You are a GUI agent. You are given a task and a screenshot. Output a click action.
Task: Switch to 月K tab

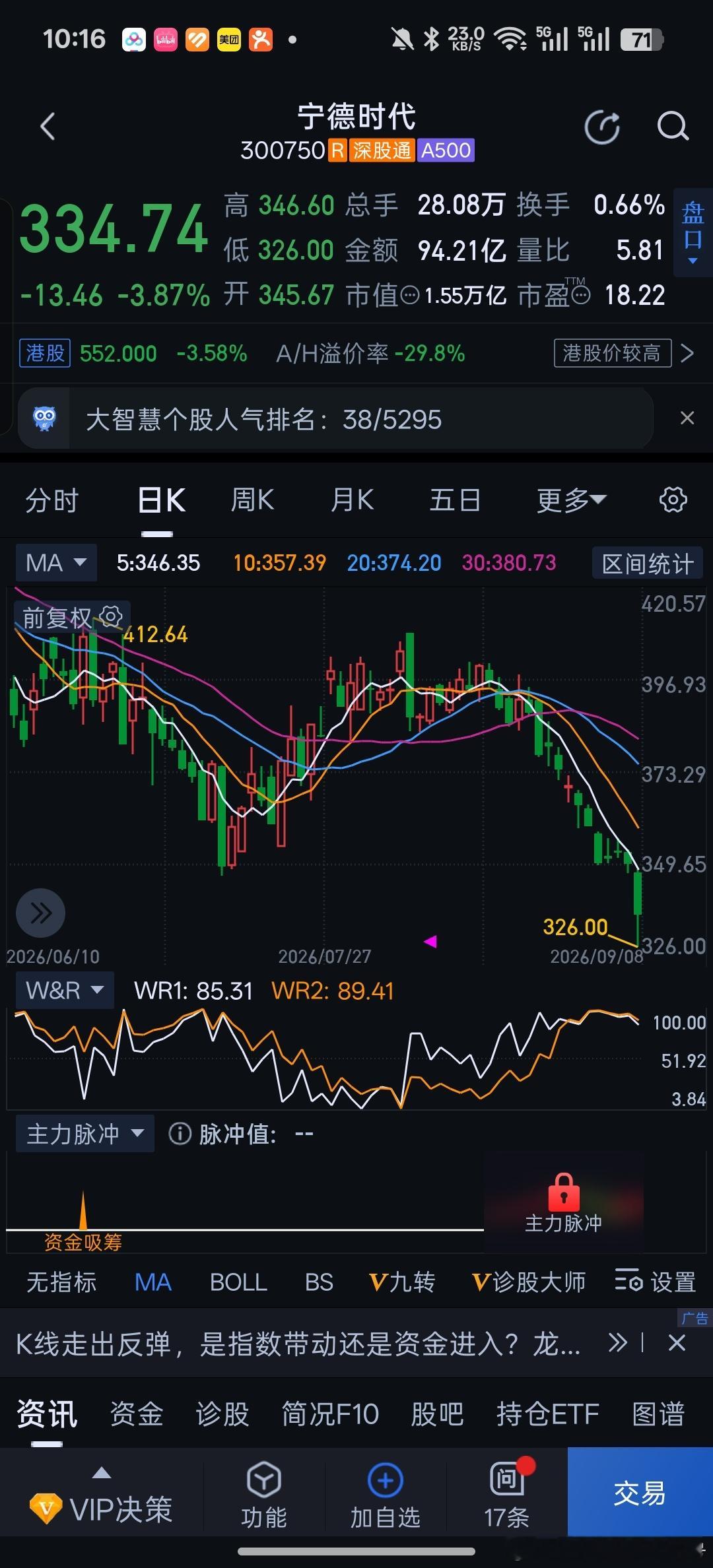click(352, 500)
